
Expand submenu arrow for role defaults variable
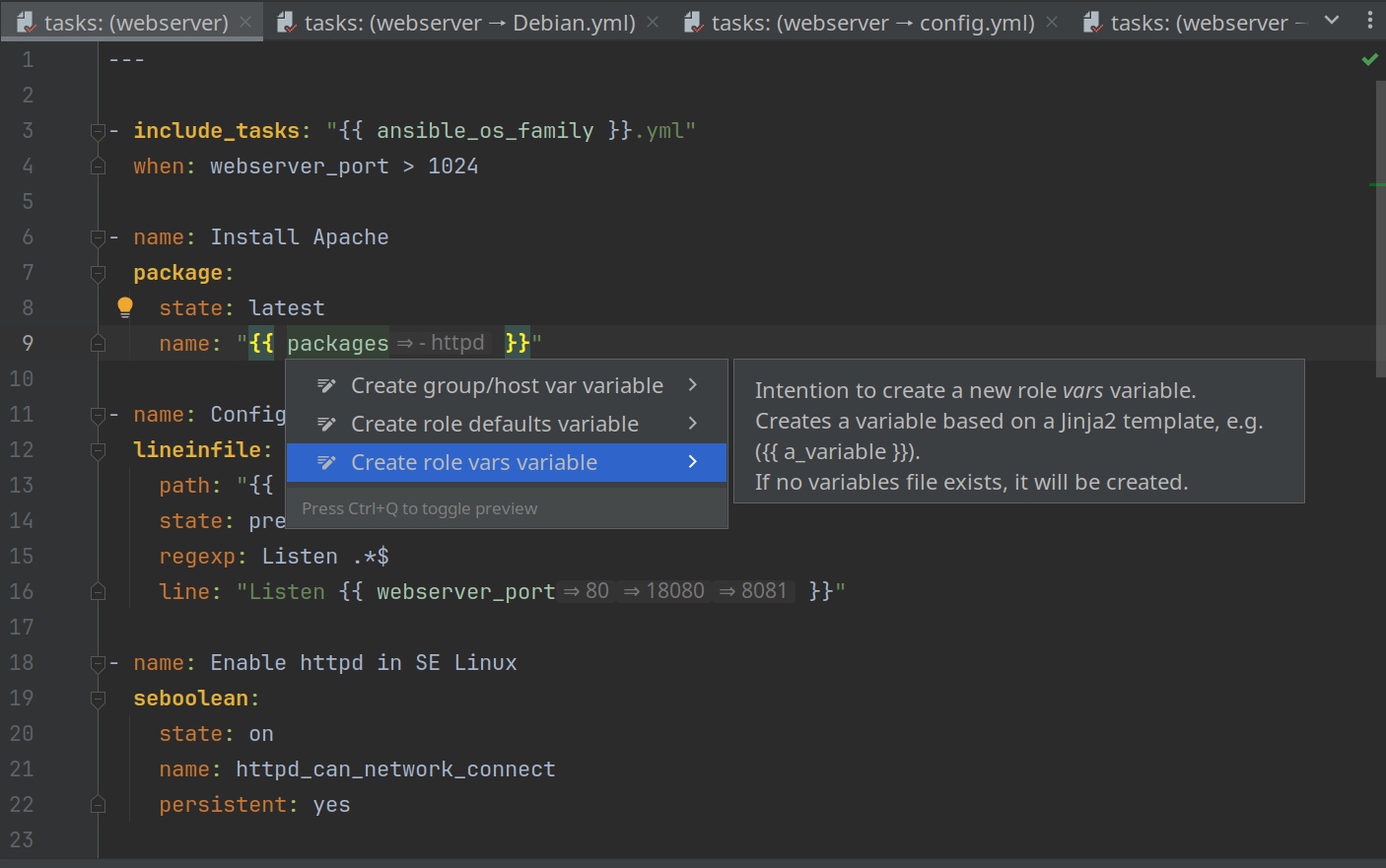tap(693, 424)
